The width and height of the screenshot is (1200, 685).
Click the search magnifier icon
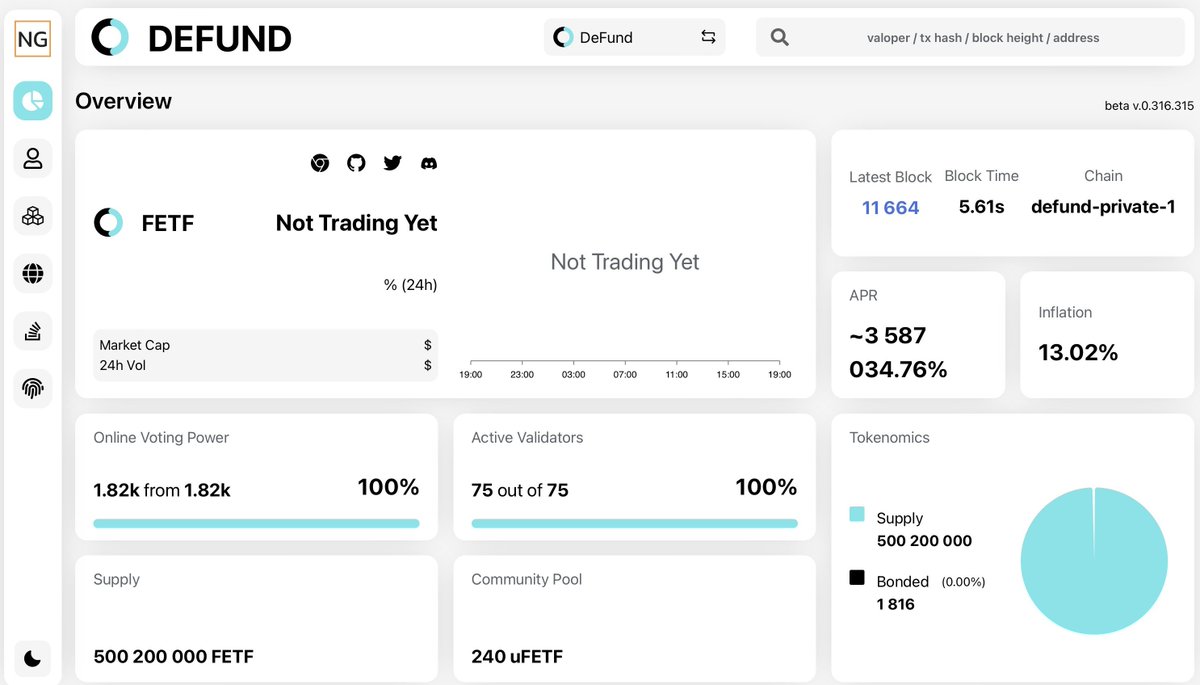(x=780, y=38)
